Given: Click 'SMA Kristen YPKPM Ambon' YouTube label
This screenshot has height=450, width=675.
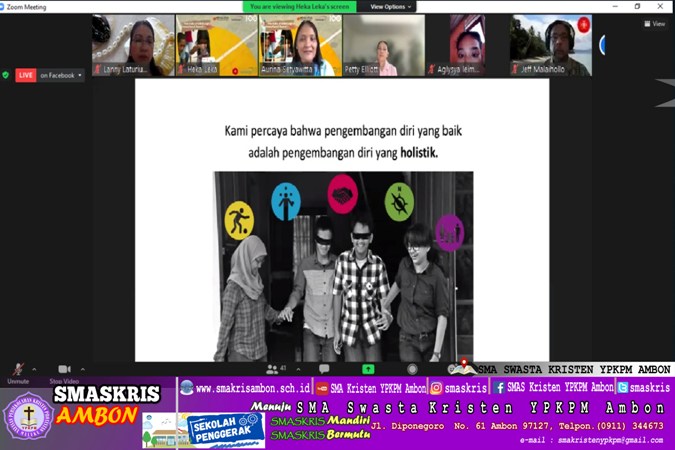Looking at the screenshot, I should (378, 388).
